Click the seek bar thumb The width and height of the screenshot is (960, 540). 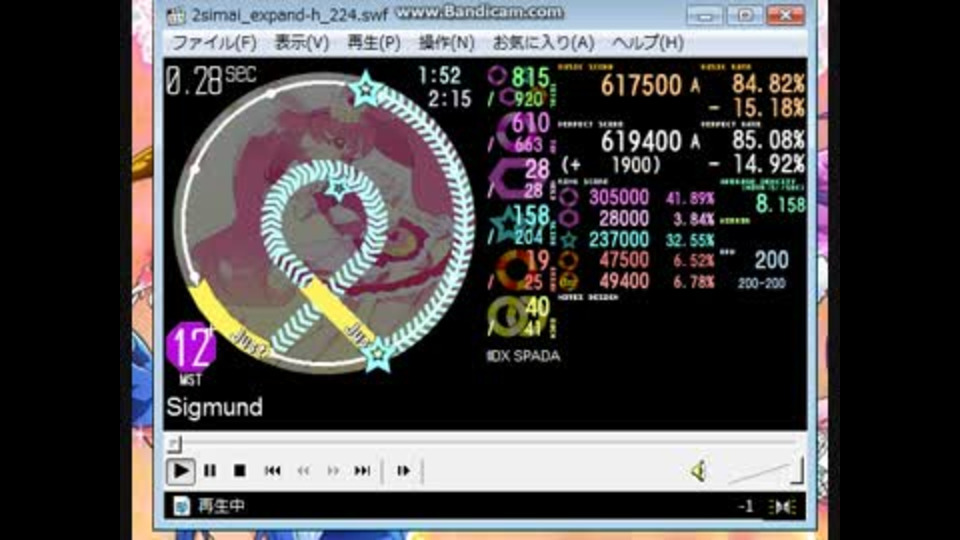174,443
